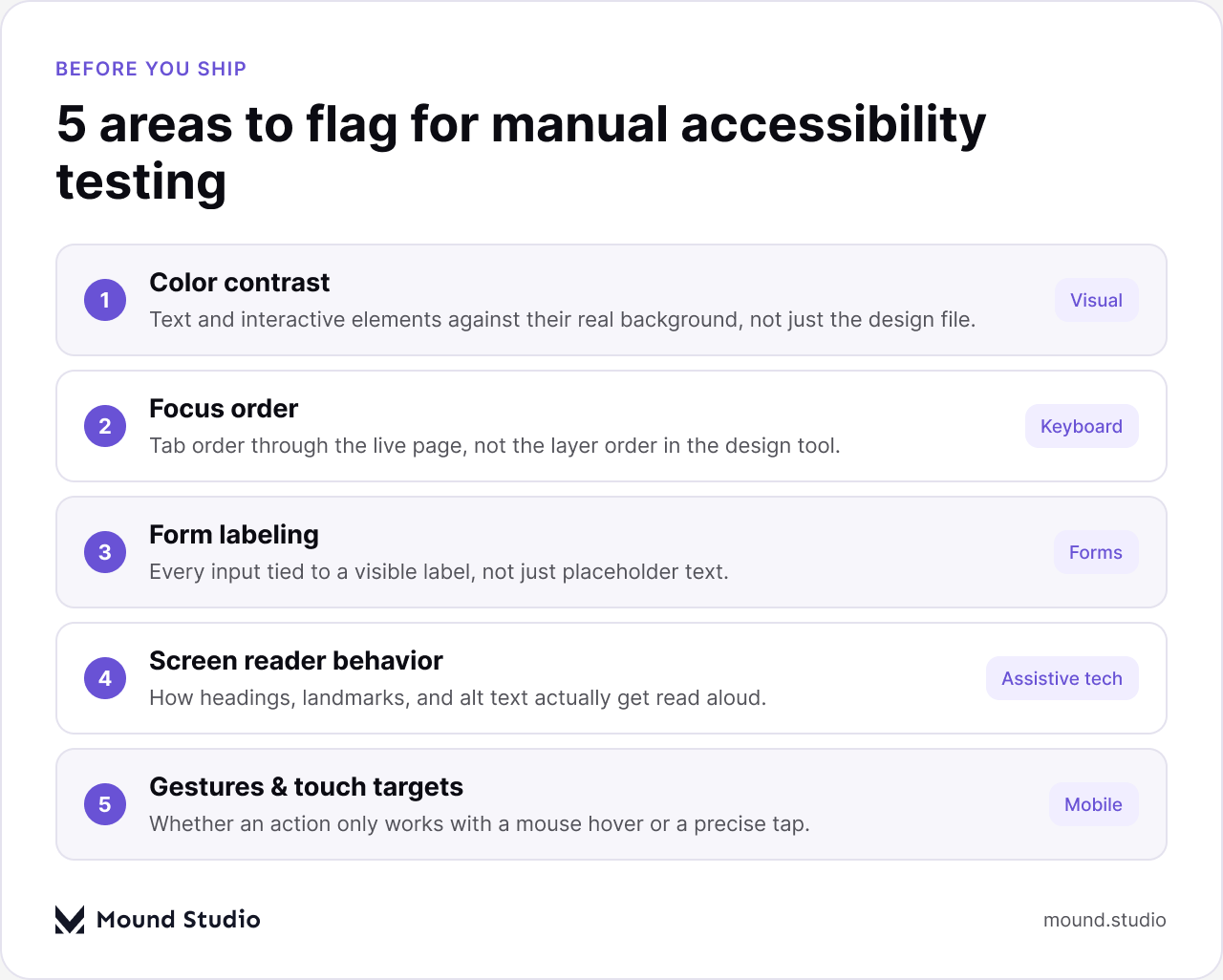Click the 'How headings, landmarks, and alt text' text
Screen dimensions: 1223x980
458,697
